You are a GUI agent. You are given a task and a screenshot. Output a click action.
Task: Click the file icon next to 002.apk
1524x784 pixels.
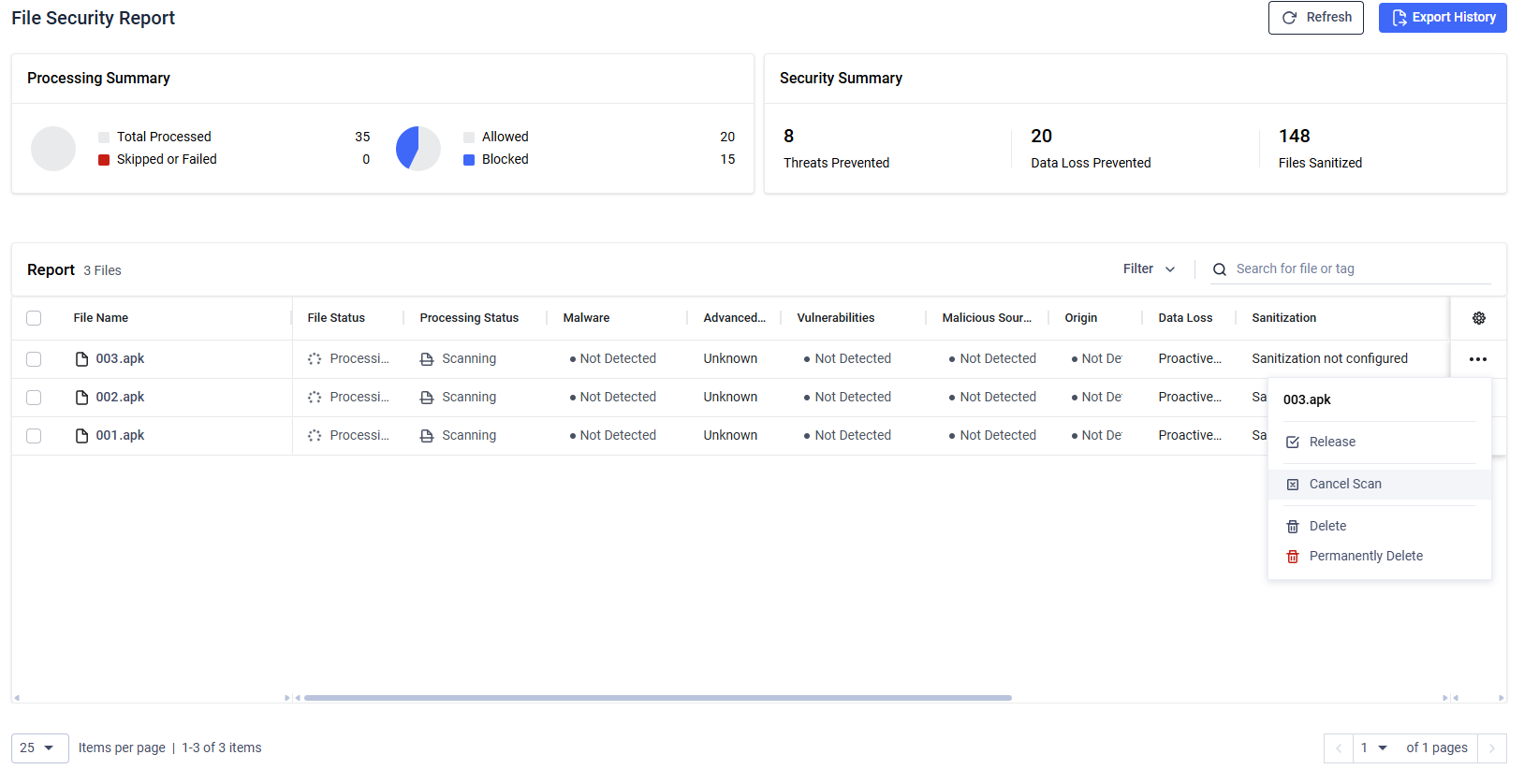[x=82, y=398]
